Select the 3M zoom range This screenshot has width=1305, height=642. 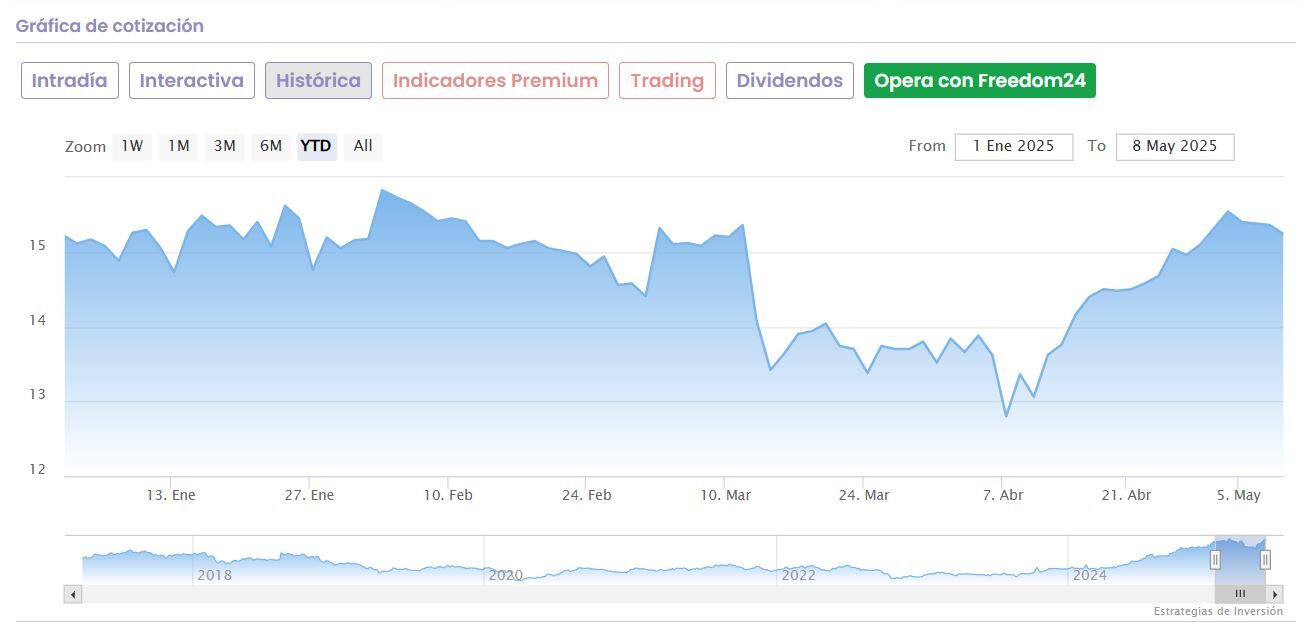click(224, 146)
